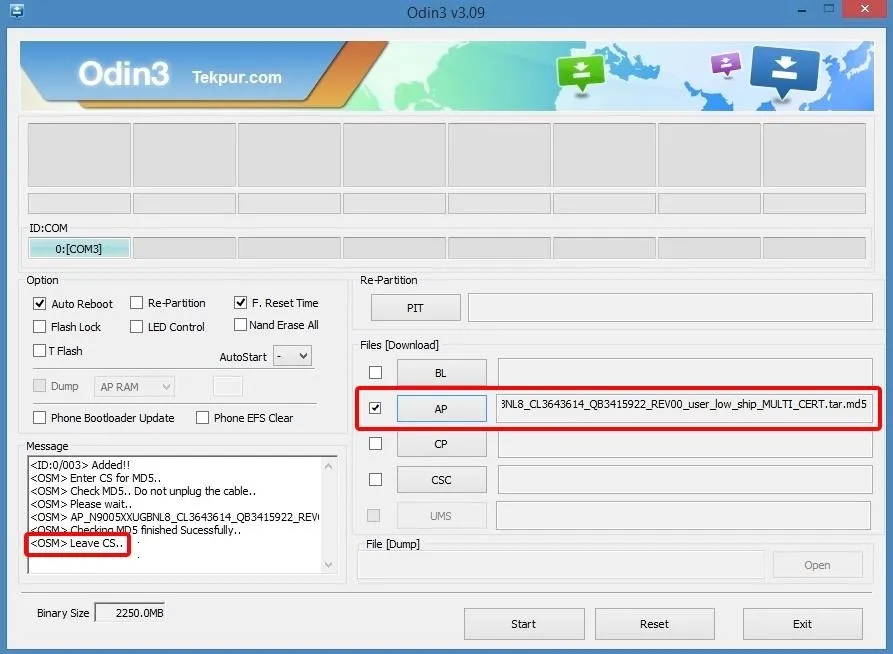Click the Start button
Viewport: 893px width, 654px height.
(524, 624)
